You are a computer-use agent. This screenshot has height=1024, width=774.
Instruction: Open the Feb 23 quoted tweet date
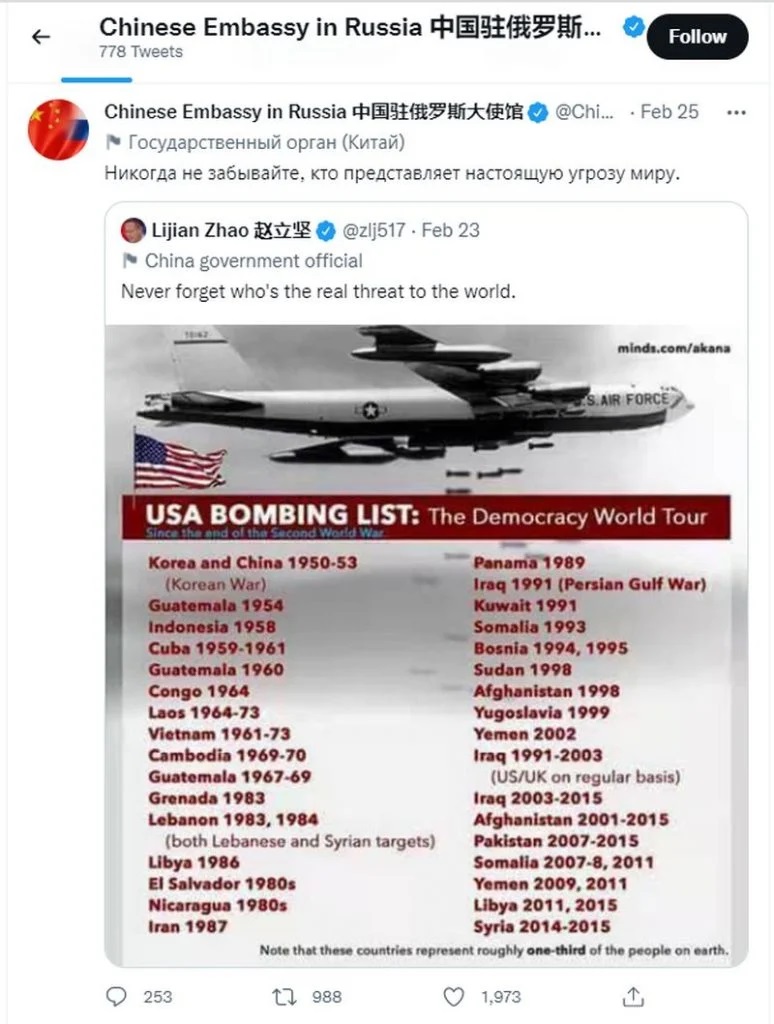(x=451, y=231)
